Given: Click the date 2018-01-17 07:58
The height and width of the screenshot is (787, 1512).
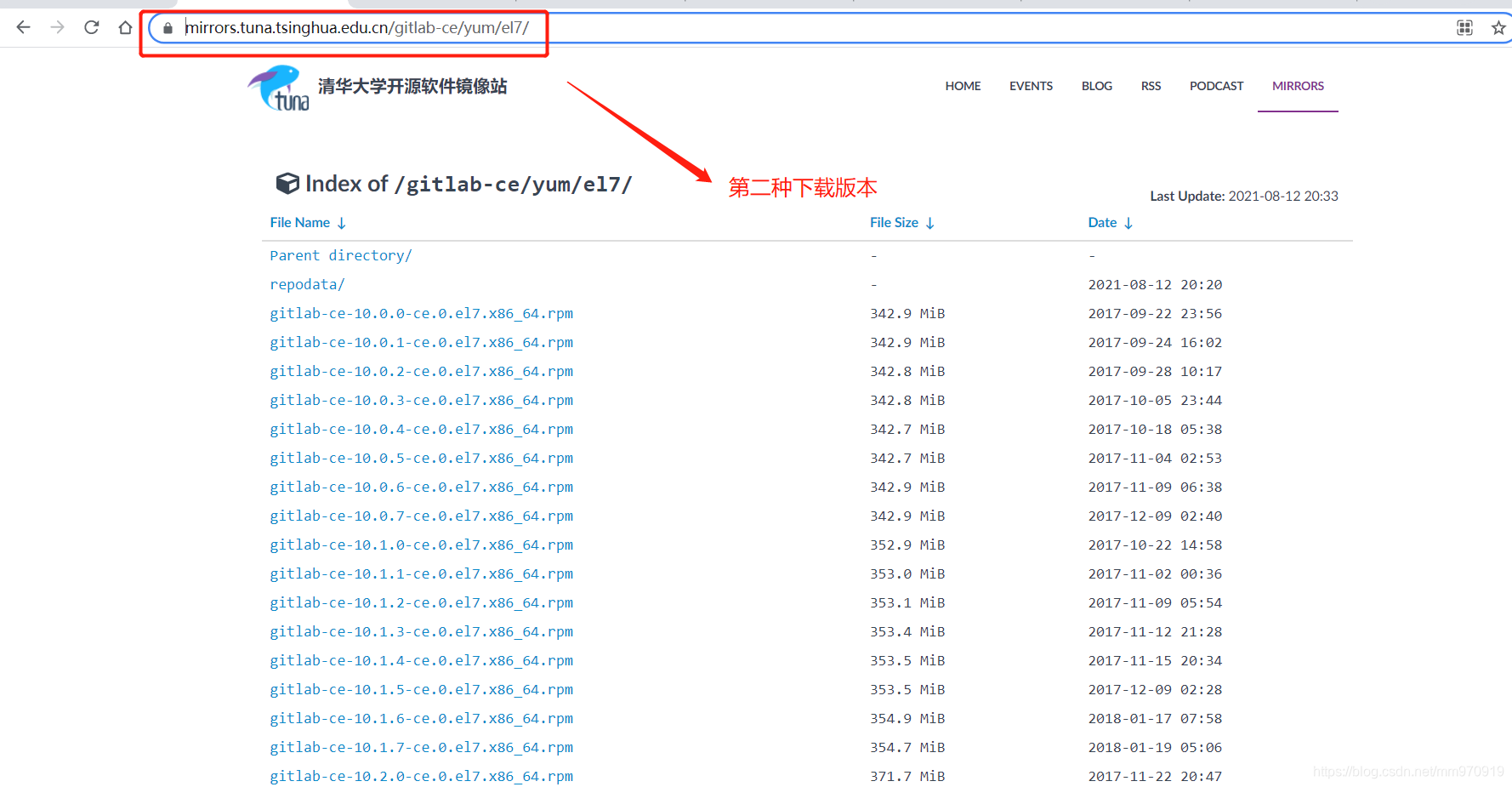Looking at the screenshot, I should 1155,718.
